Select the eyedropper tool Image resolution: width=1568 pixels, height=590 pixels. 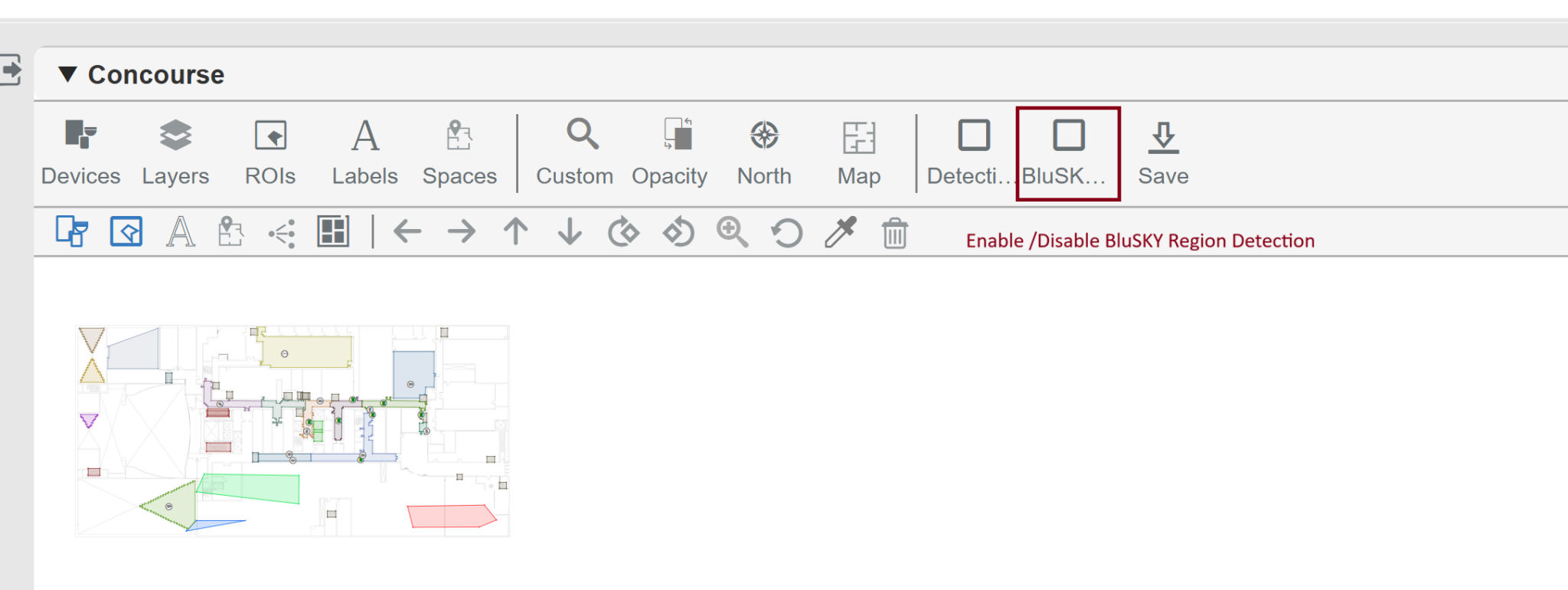(841, 231)
